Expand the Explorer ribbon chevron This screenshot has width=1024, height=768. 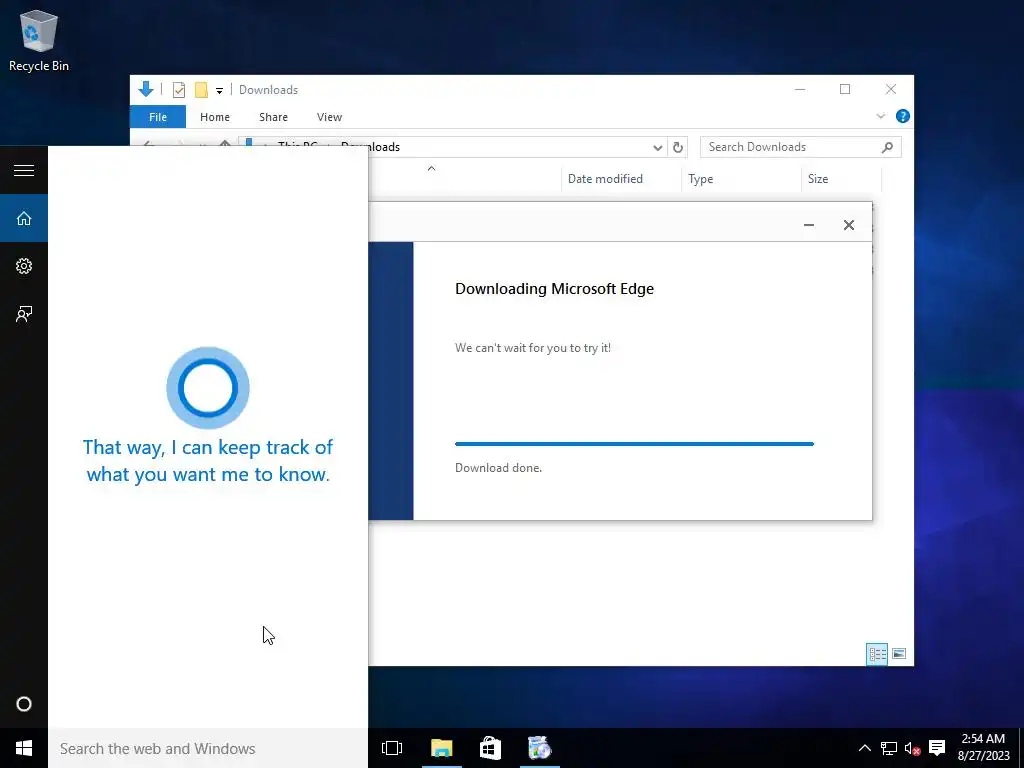coord(880,116)
